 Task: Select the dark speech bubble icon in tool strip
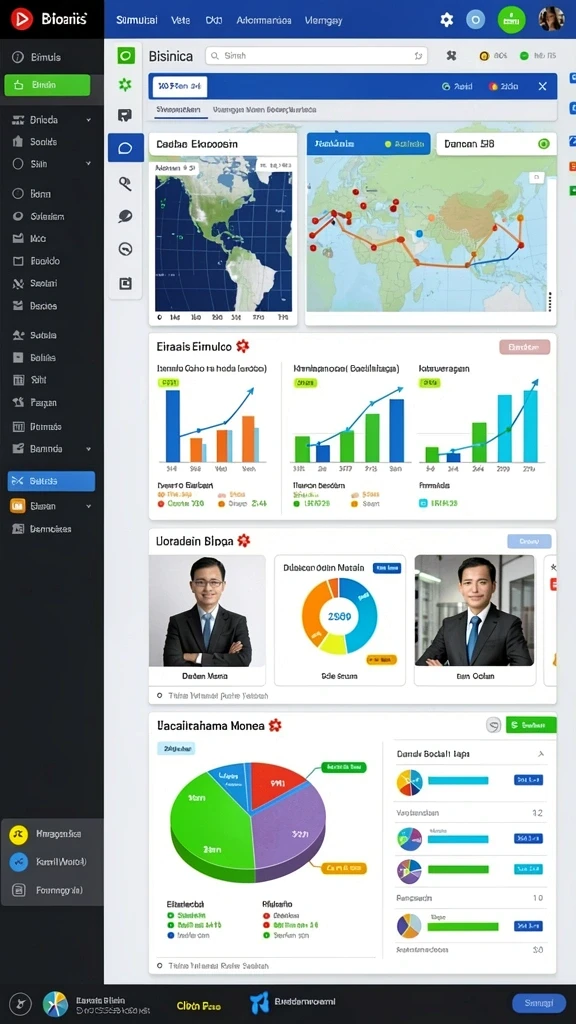[x=125, y=216]
